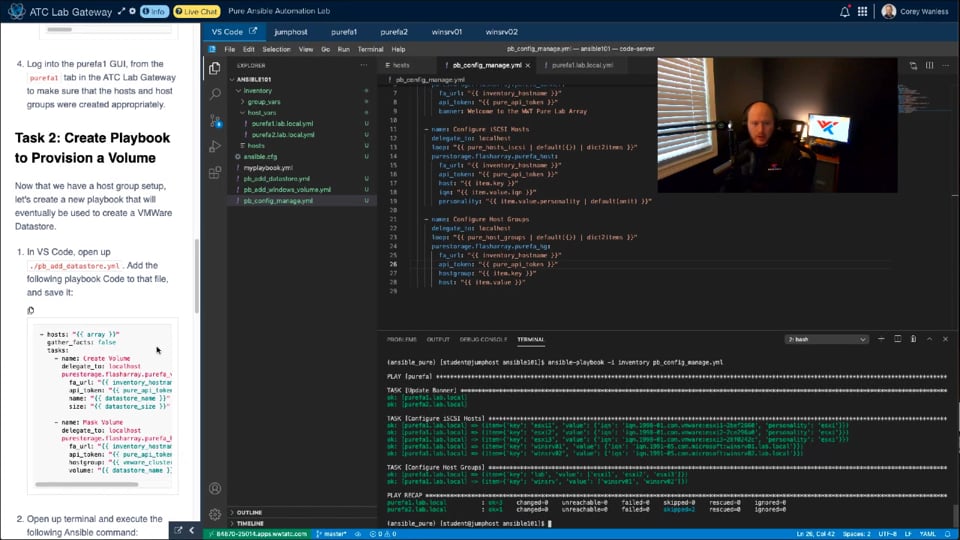This screenshot has width=960, height=540.
Task: Click the split terminal icon
Action: coord(898,339)
